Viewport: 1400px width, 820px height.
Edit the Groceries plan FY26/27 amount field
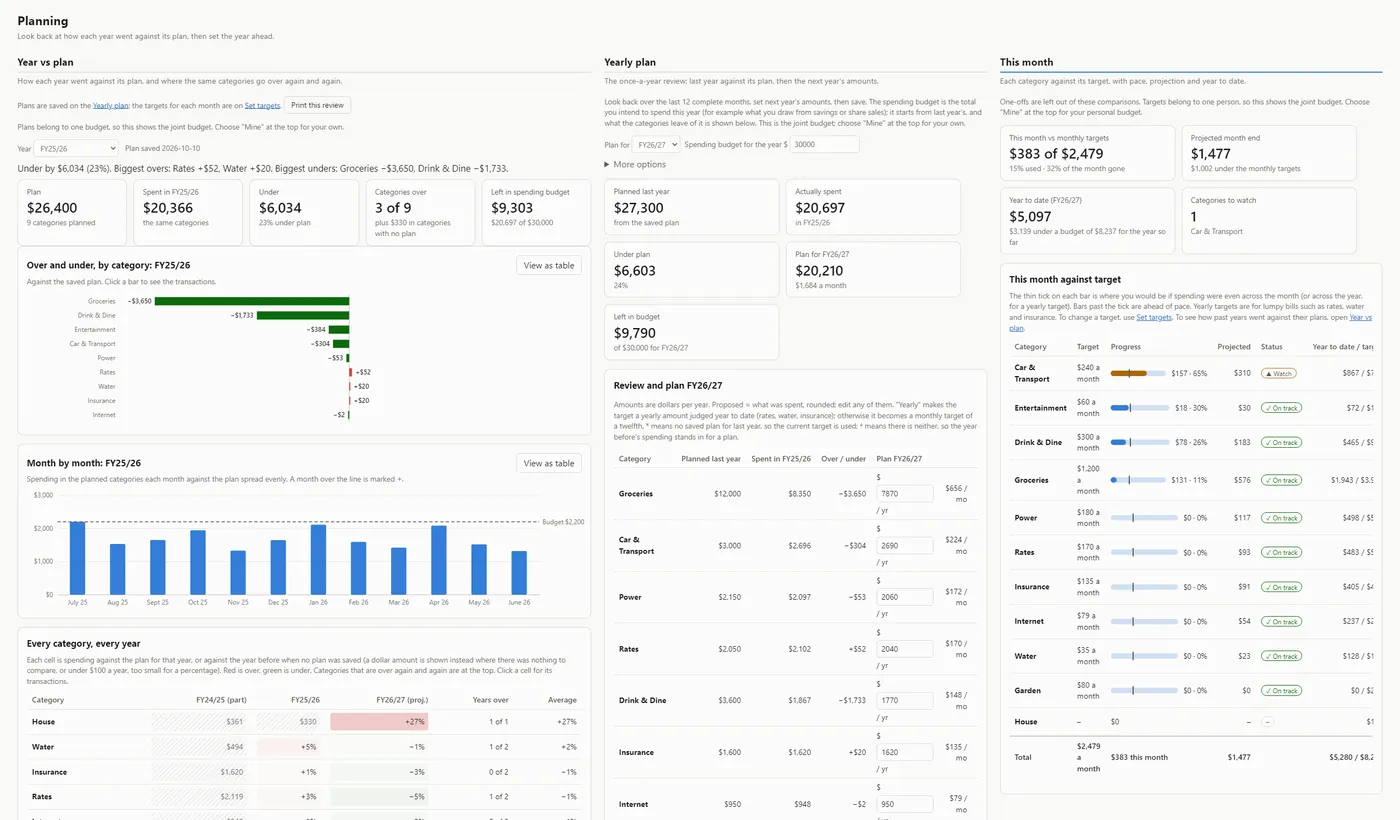[905, 492]
